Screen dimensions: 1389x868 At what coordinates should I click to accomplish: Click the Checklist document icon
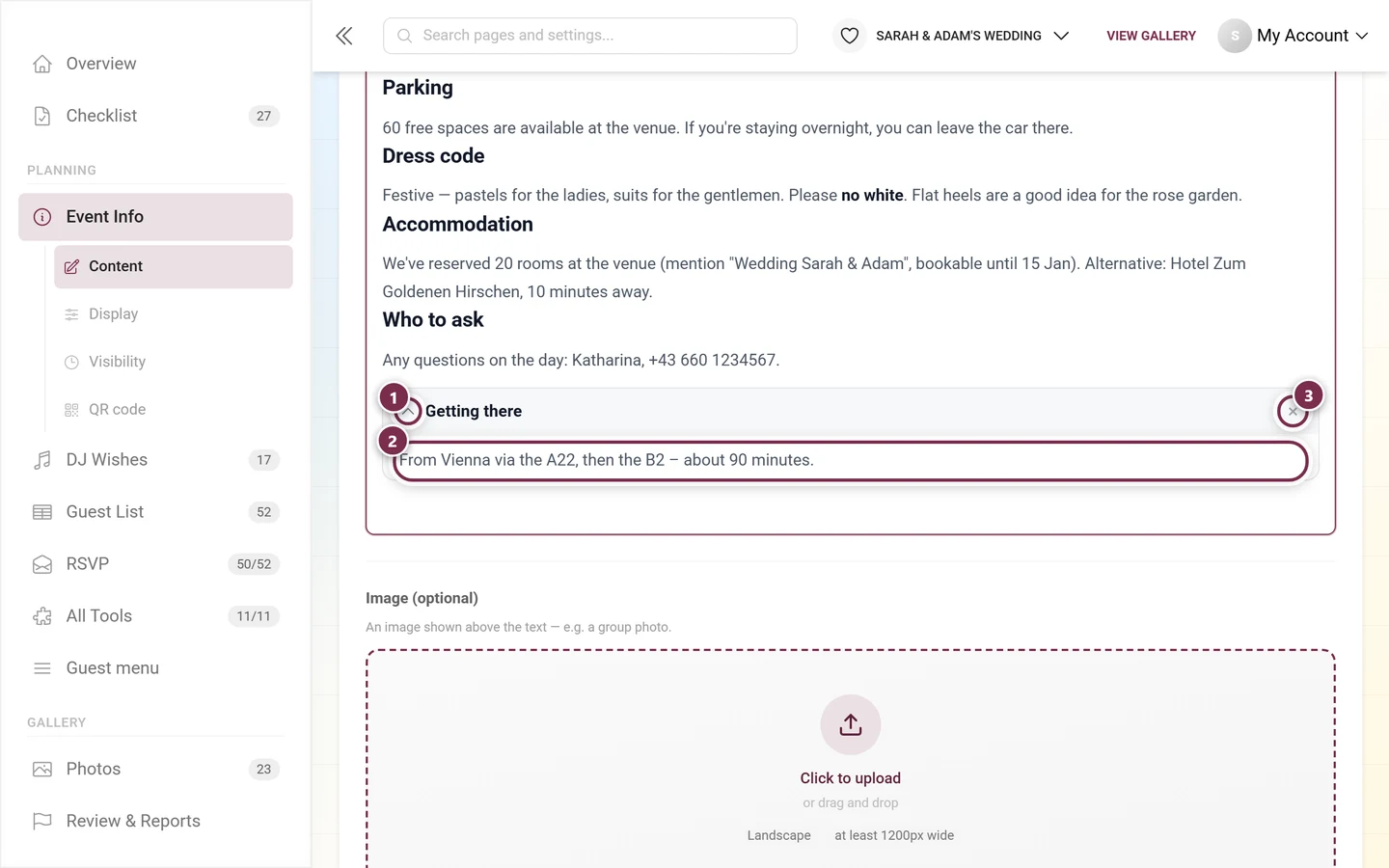tap(42, 116)
